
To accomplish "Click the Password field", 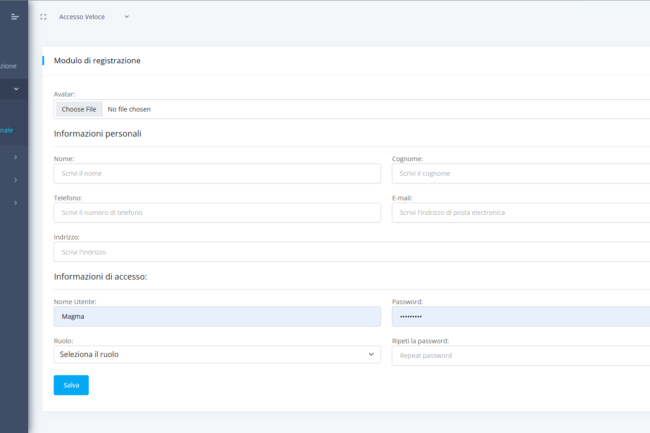I will pos(520,316).
